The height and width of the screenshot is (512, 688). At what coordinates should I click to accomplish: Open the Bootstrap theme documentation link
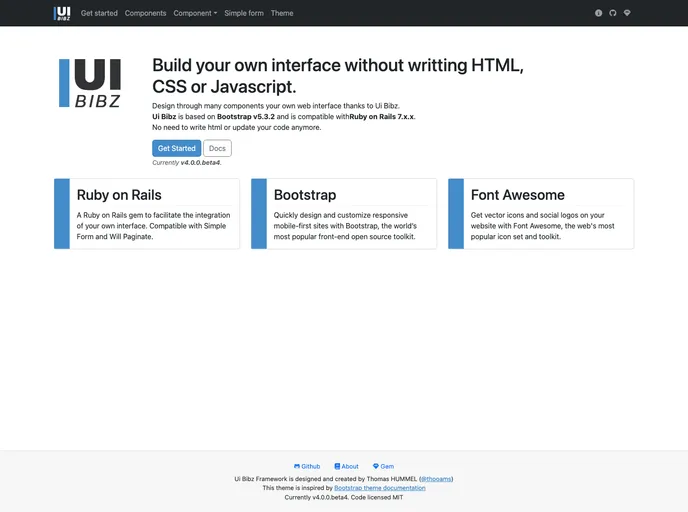(x=380, y=488)
